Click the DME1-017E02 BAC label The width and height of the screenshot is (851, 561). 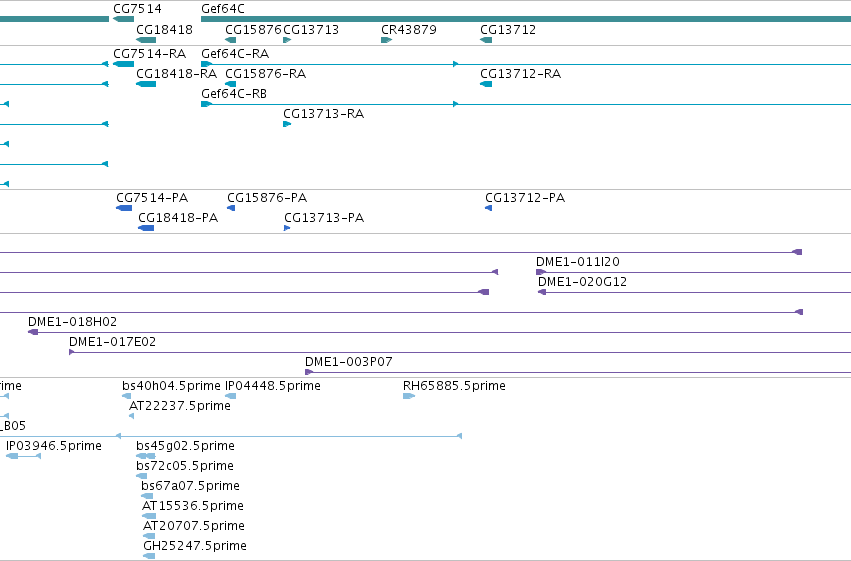[112, 342]
